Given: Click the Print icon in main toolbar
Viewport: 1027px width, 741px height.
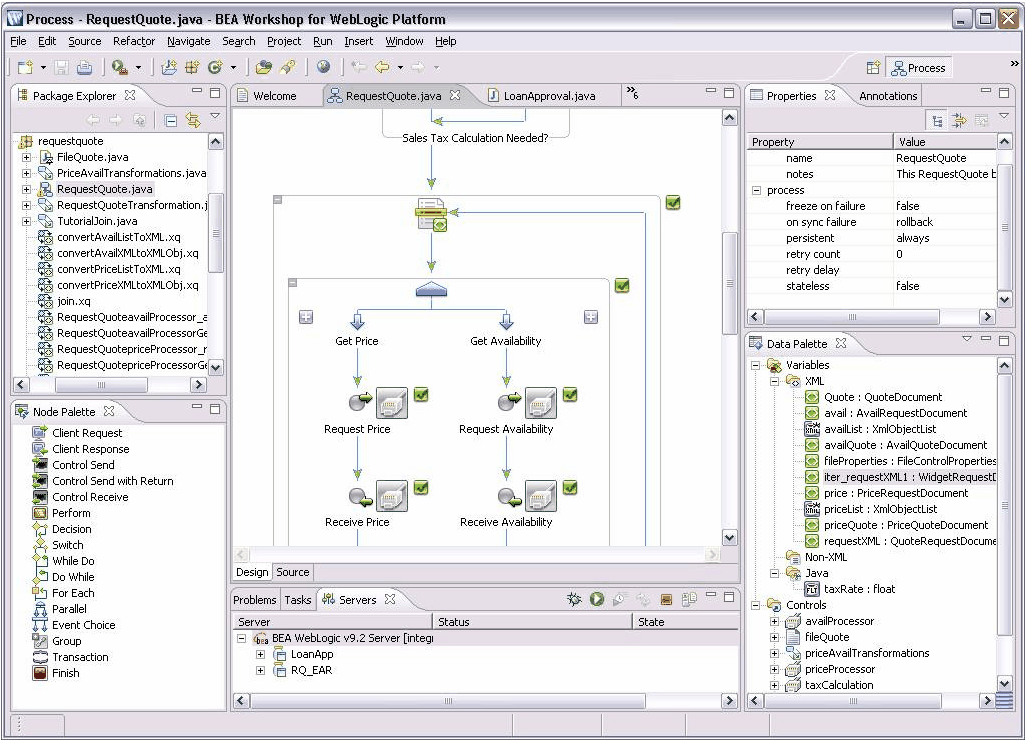Looking at the screenshot, I should 84,67.
